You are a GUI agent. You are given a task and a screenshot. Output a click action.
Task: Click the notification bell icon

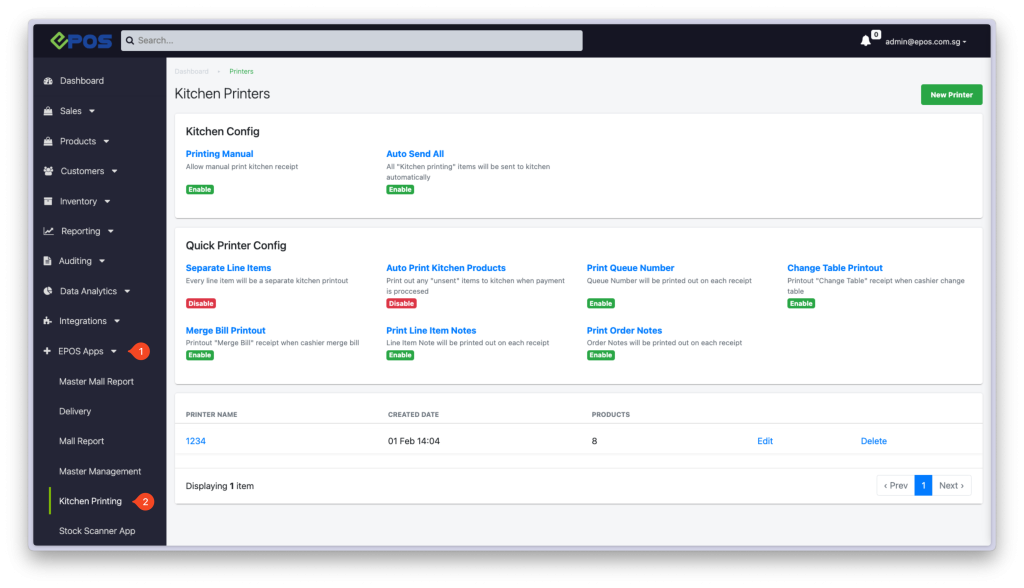pyautogui.click(x=866, y=41)
